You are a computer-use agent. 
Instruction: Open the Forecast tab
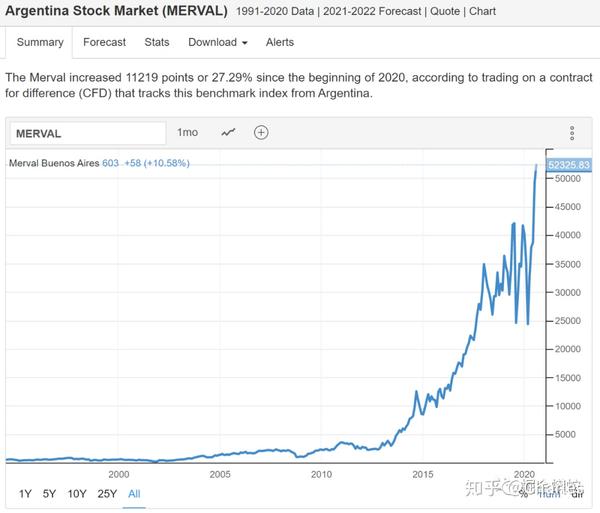click(x=104, y=42)
